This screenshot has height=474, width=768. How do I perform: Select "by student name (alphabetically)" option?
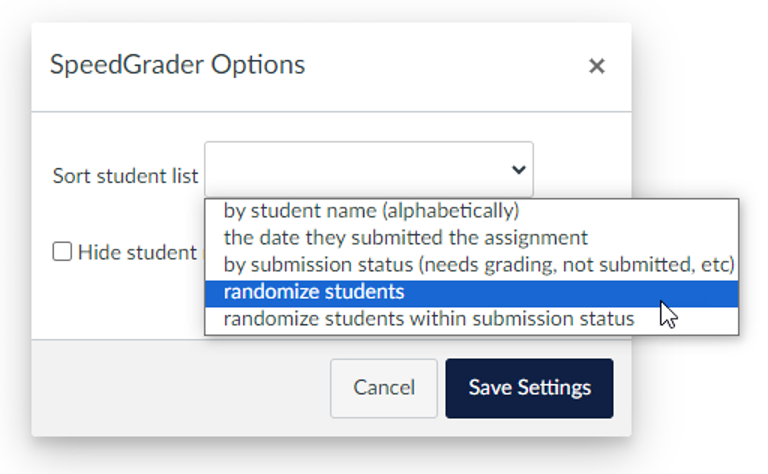tap(371, 211)
